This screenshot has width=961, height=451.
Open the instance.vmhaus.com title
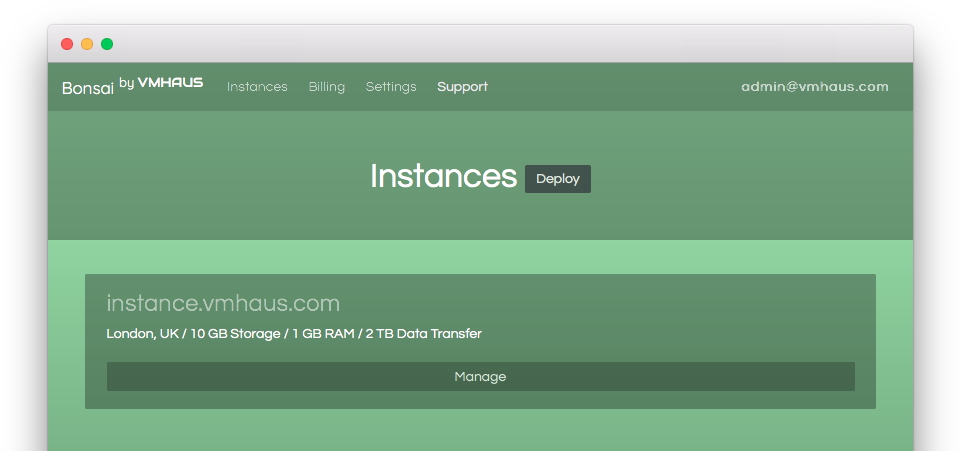(x=223, y=303)
